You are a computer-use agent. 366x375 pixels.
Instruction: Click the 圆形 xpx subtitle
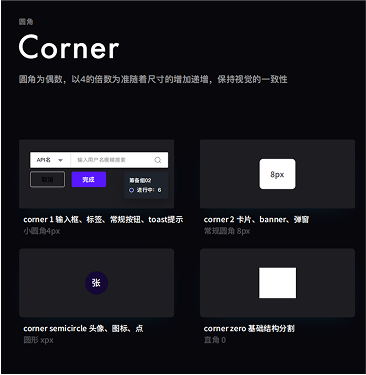pos(38,340)
